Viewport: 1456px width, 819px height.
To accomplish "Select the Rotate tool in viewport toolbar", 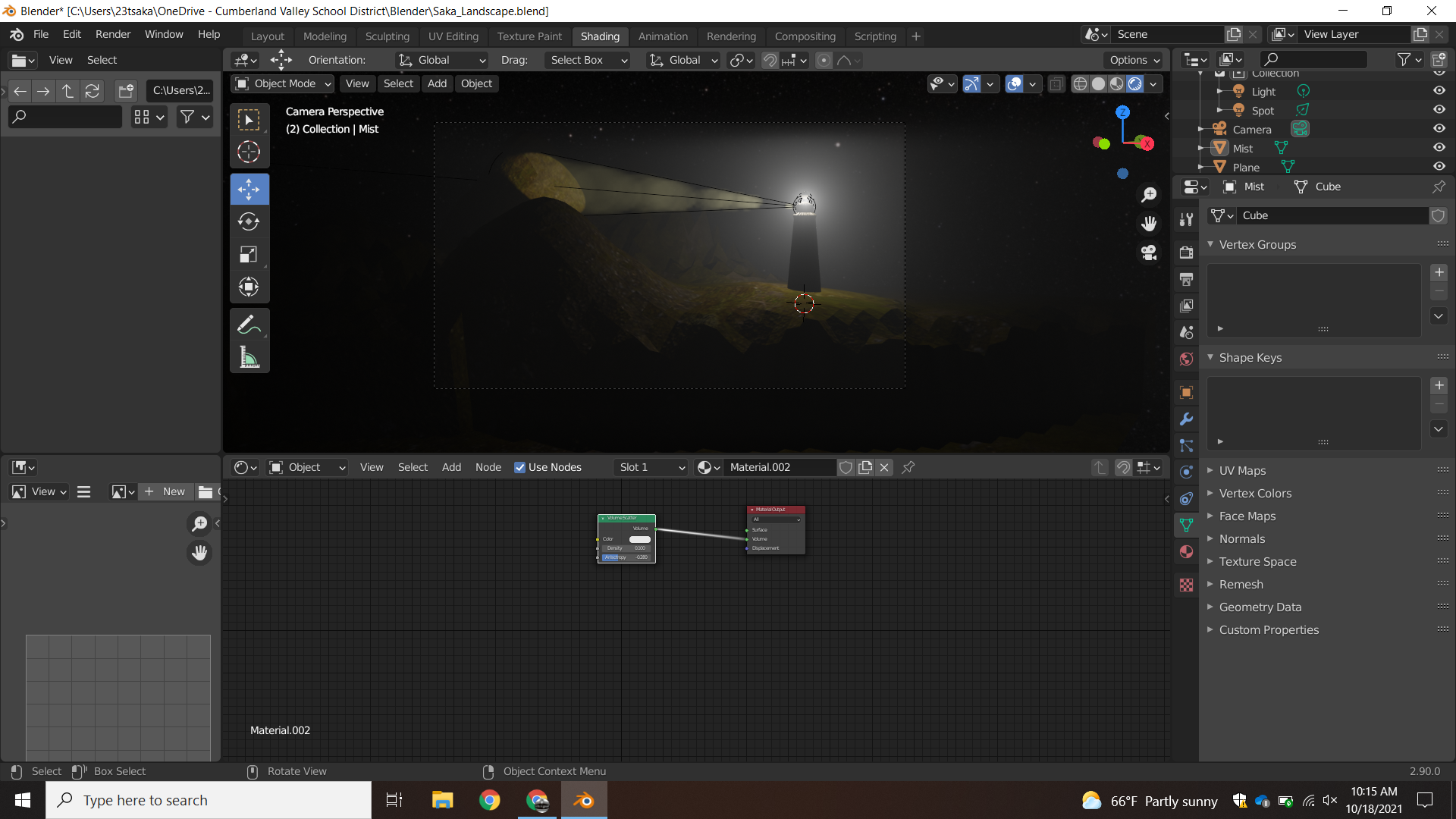I will [x=249, y=221].
